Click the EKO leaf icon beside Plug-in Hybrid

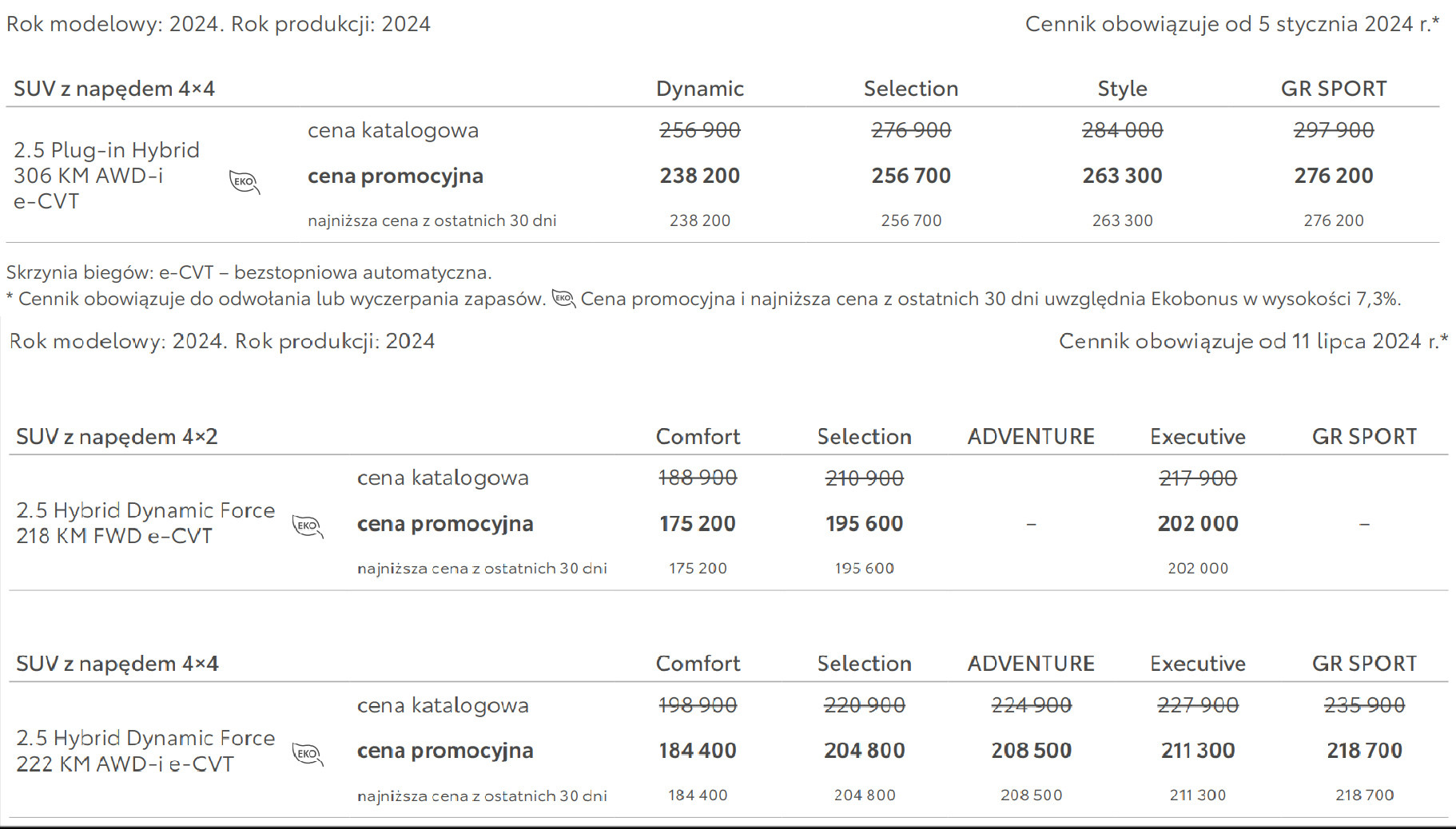tap(244, 182)
